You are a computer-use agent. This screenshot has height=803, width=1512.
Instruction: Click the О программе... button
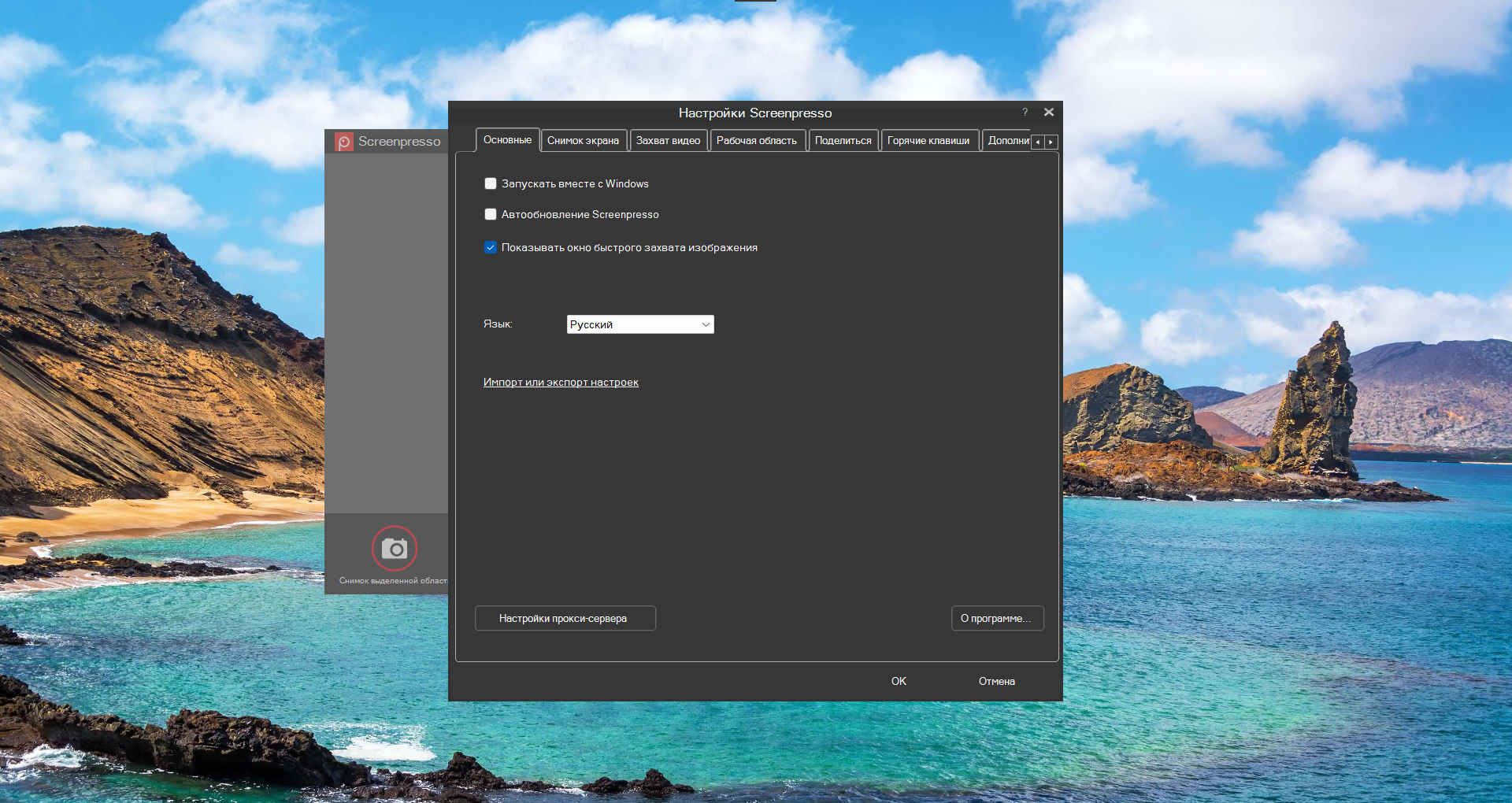coord(996,619)
